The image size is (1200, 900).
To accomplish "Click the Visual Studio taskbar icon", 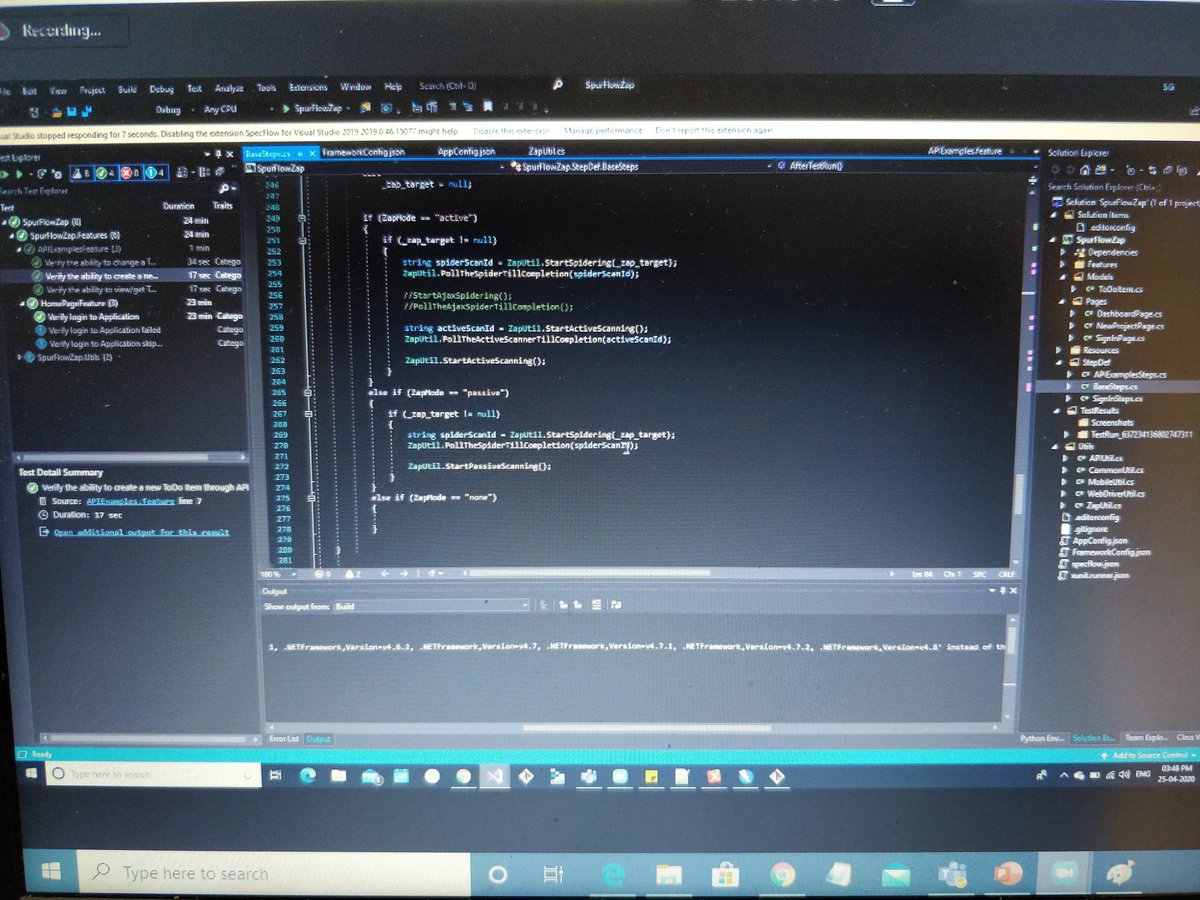I will [493, 776].
